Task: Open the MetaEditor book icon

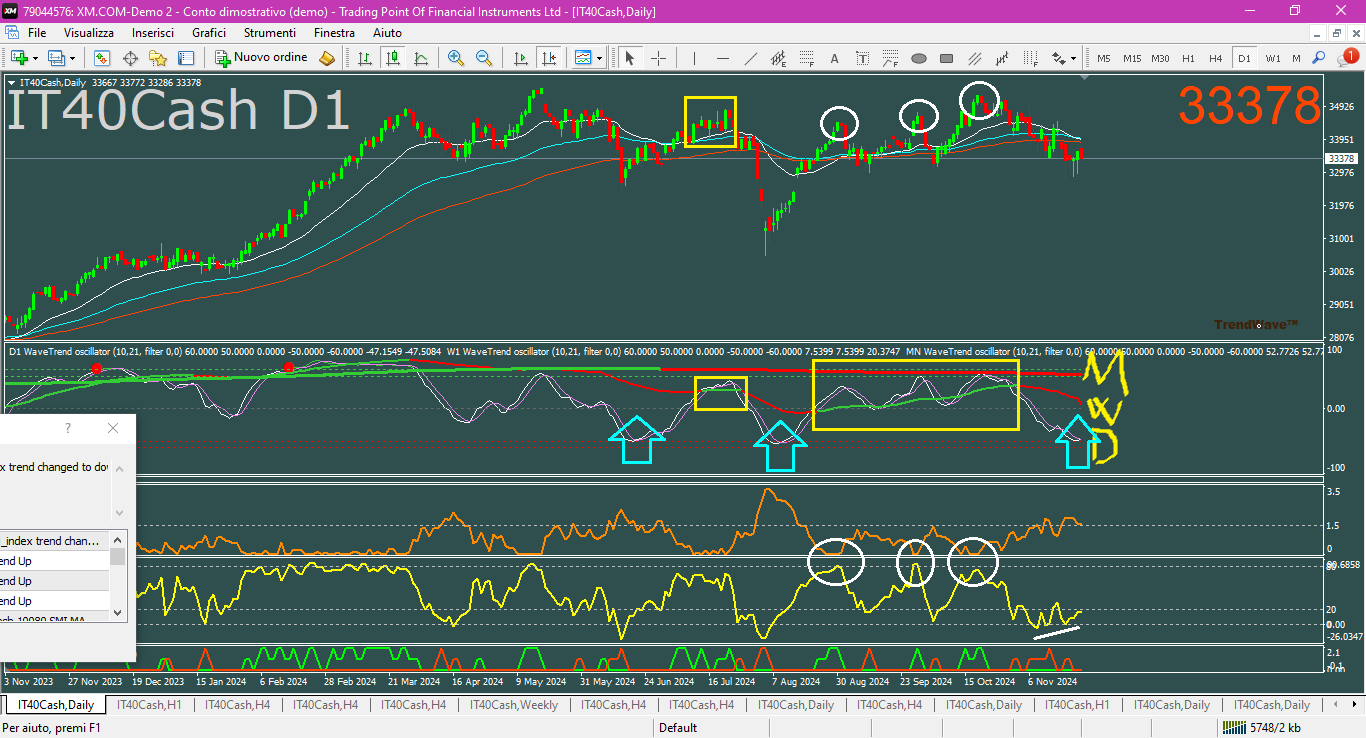Action: tap(327, 58)
